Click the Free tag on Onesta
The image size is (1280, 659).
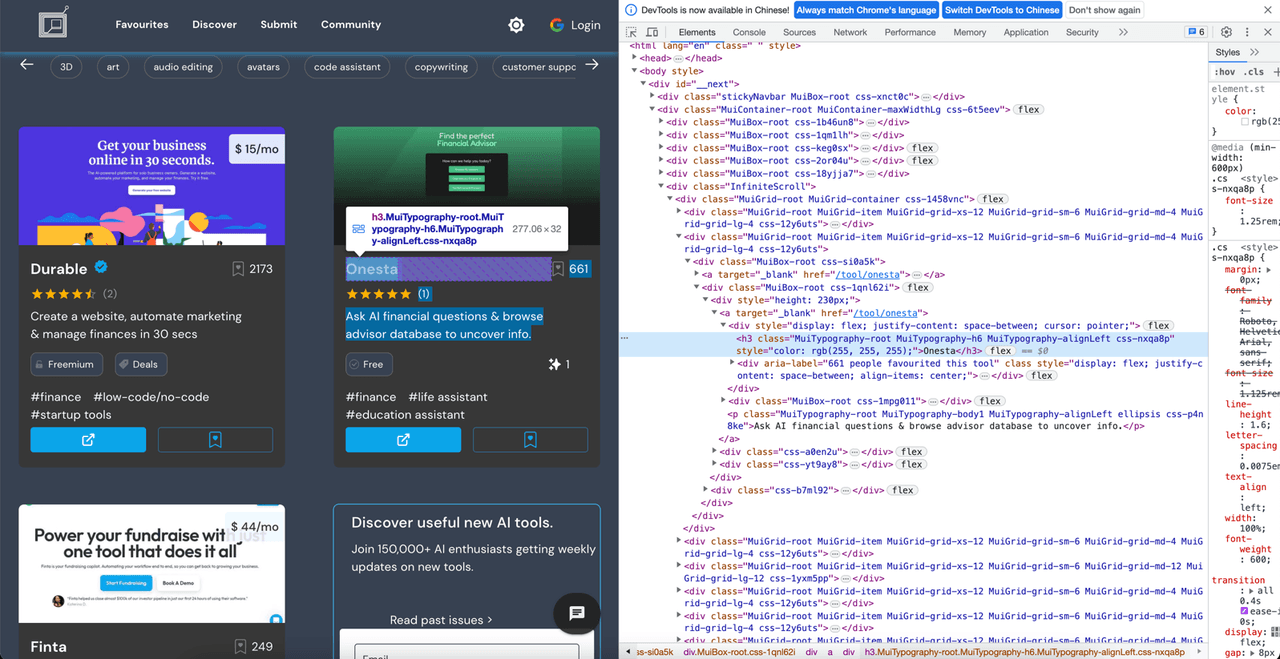(x=369, y=364)
